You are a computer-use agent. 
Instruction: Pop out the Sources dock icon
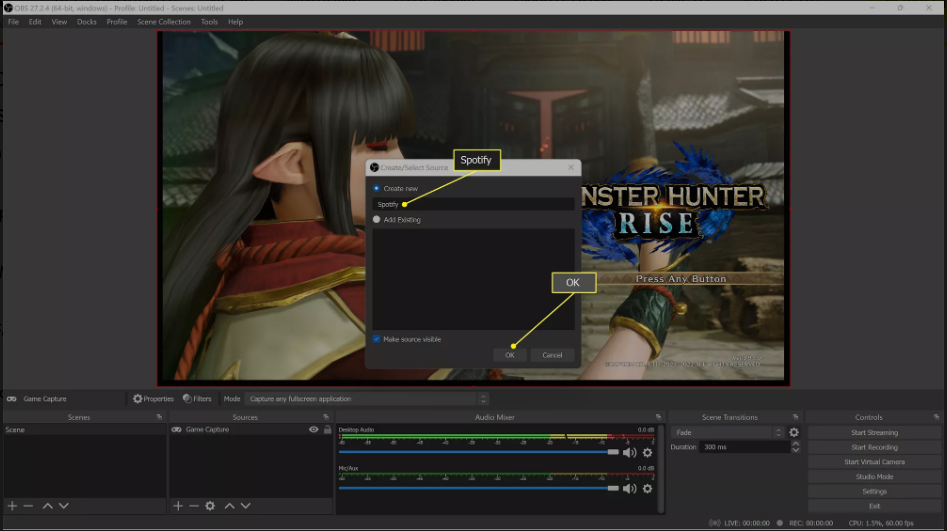point(326,417)
